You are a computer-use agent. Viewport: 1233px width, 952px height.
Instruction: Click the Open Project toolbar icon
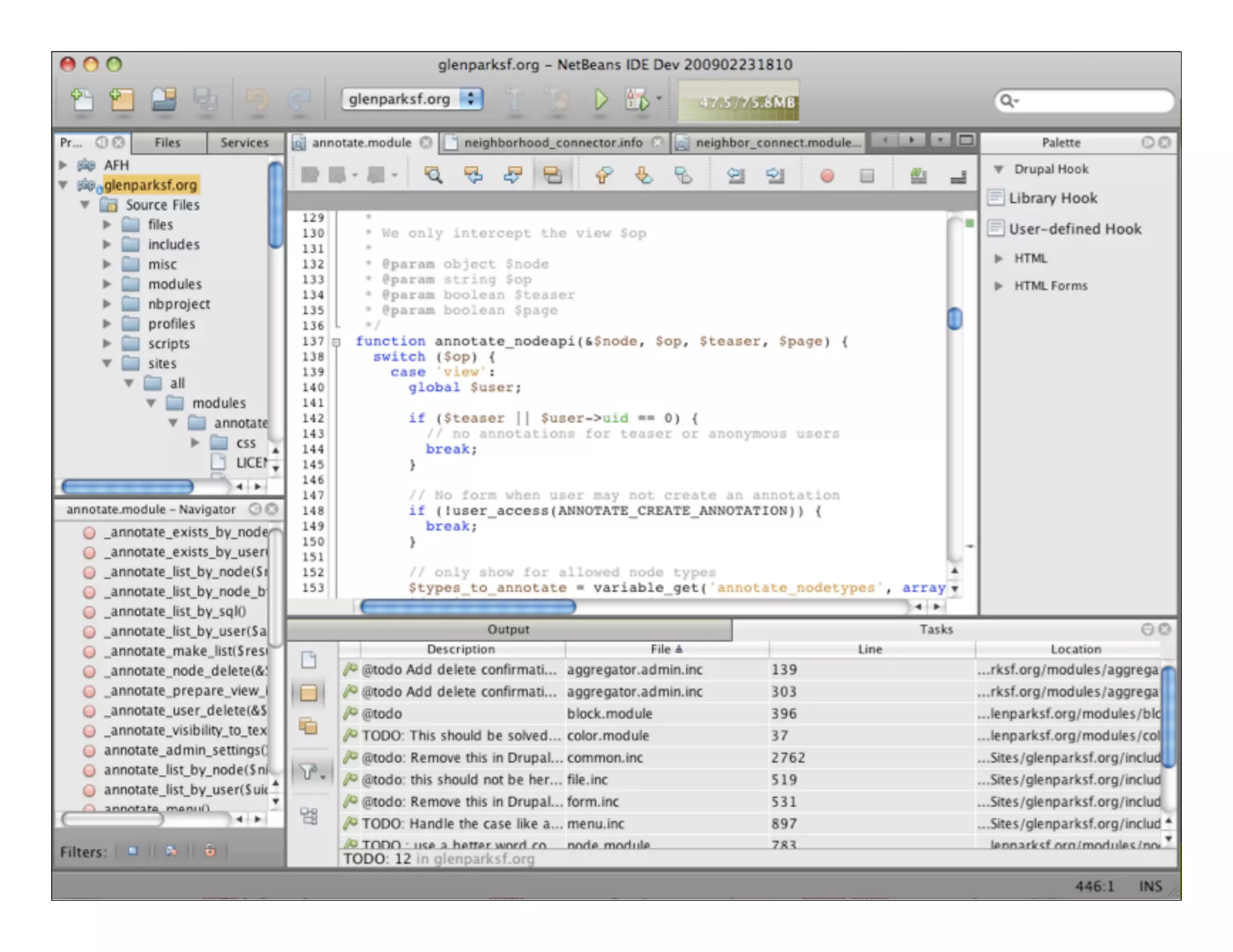click(164, 99)
